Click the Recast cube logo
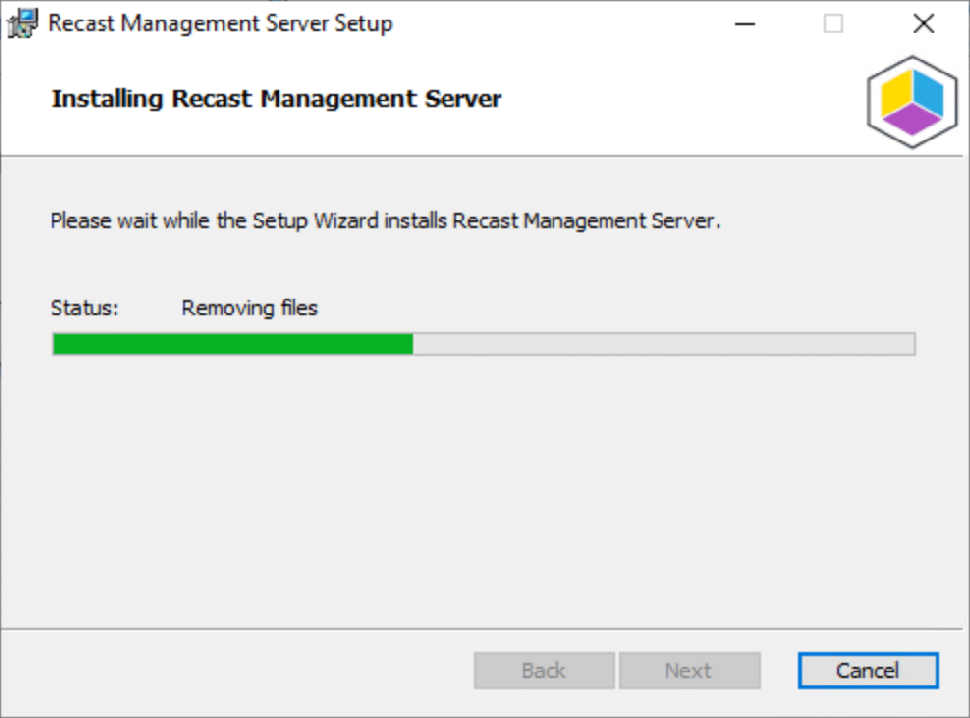 (x=912, y=102)
